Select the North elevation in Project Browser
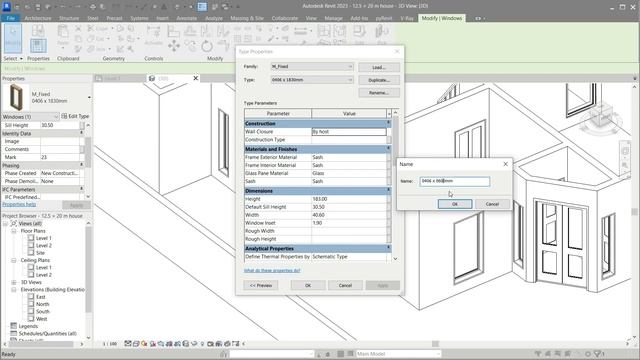The image size is (640, 360). tap(42, 304)
